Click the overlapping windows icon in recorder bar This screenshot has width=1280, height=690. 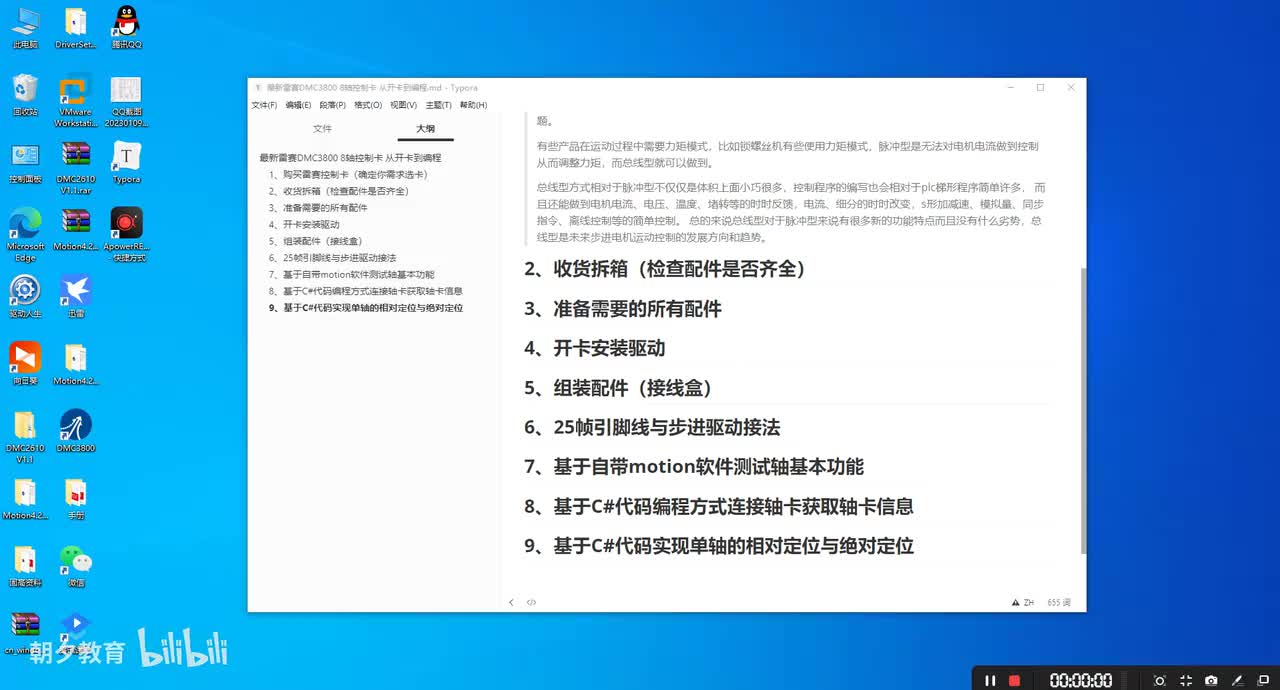pos(1262,680)
